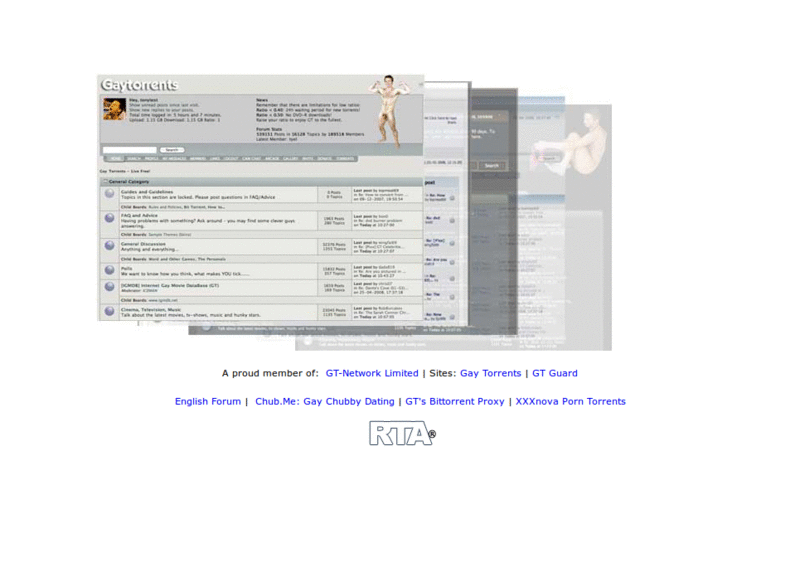Click the RTA label logo

[403, 433]
